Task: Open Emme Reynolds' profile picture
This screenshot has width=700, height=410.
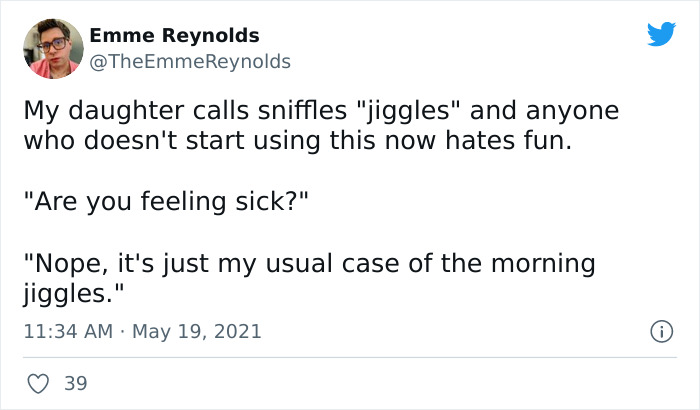Action: pos(52,49)
